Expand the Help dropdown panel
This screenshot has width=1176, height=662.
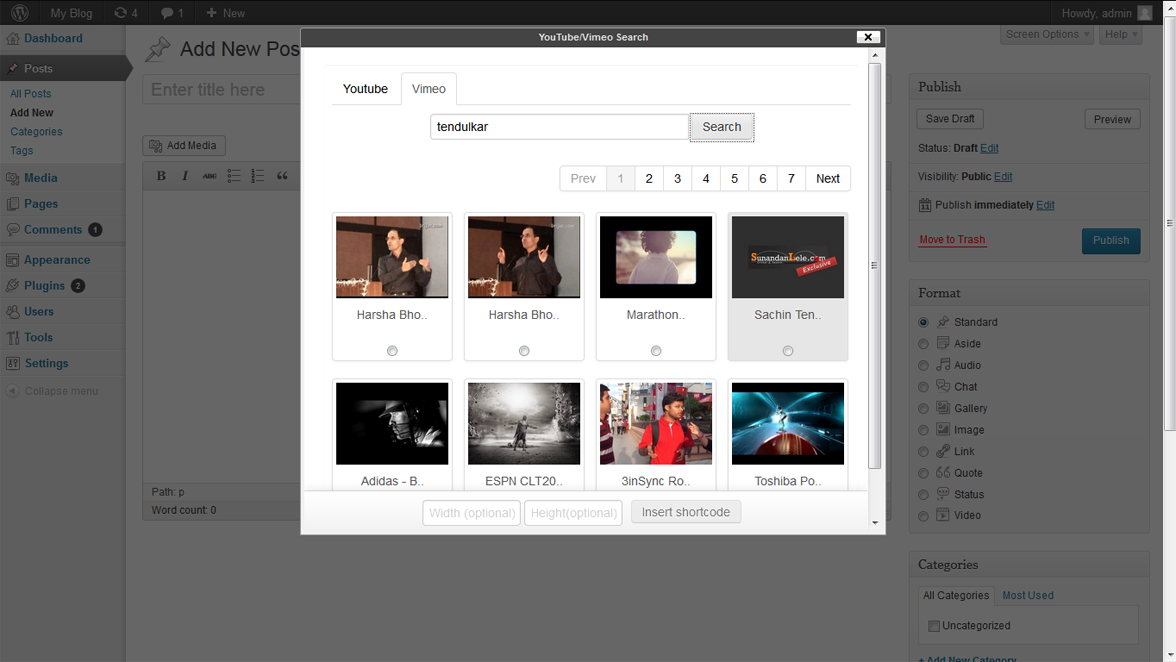(1120, 34)
